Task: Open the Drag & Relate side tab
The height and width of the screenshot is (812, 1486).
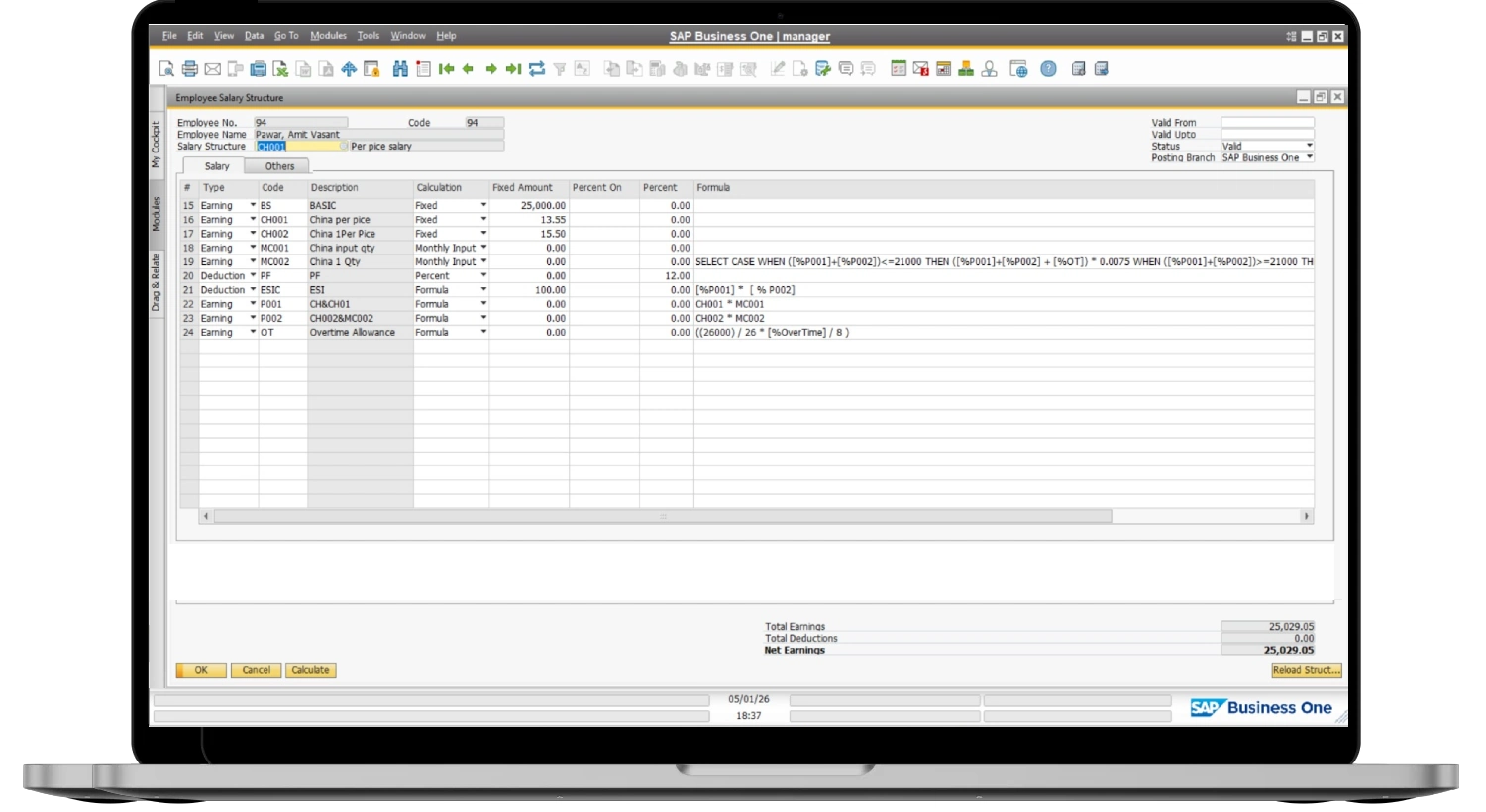Action: coord(156,282)
